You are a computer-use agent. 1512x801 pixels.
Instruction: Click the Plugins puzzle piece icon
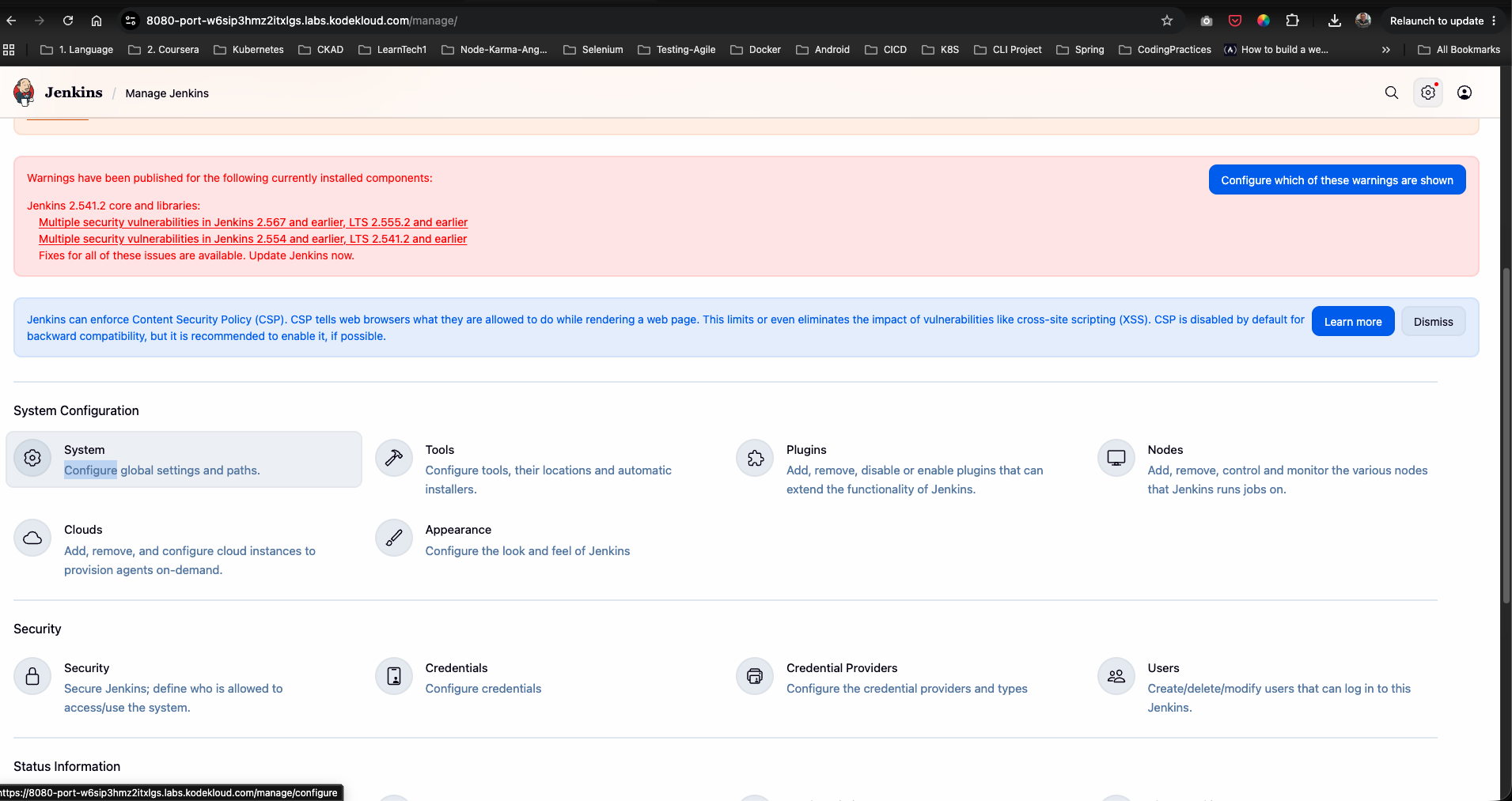coord(755,458)
